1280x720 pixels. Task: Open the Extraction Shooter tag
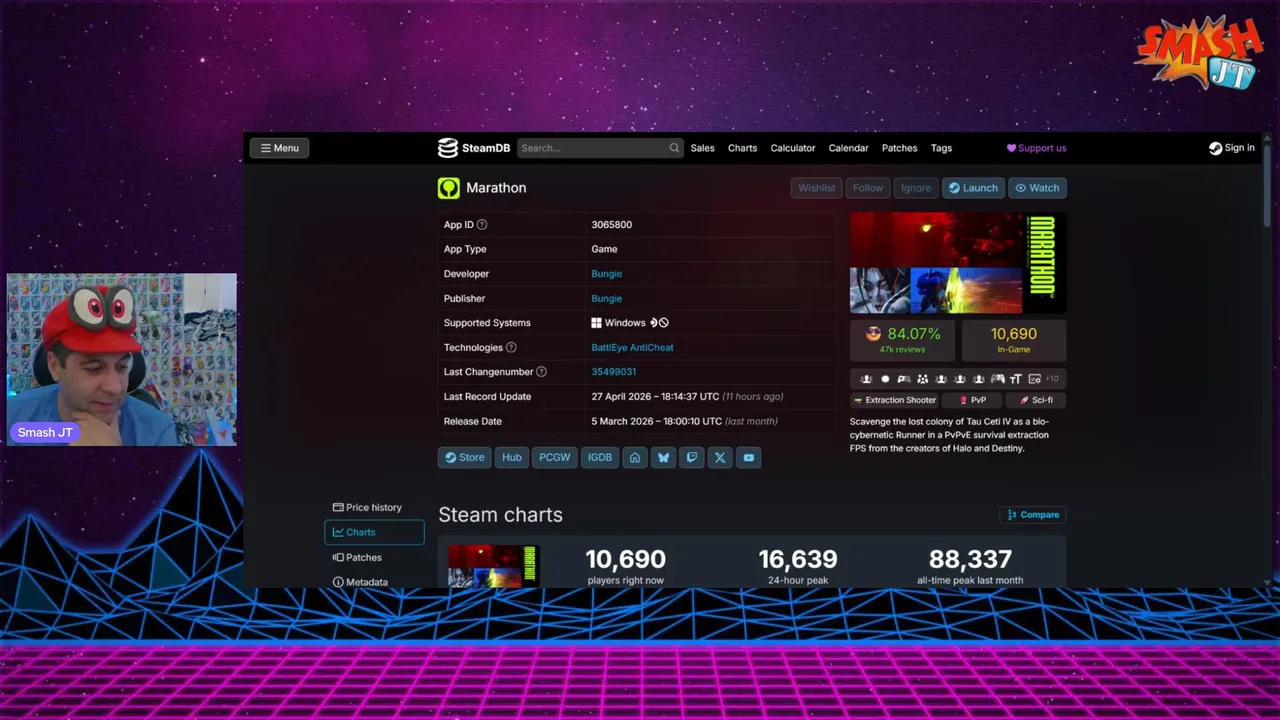pos(894,400)
